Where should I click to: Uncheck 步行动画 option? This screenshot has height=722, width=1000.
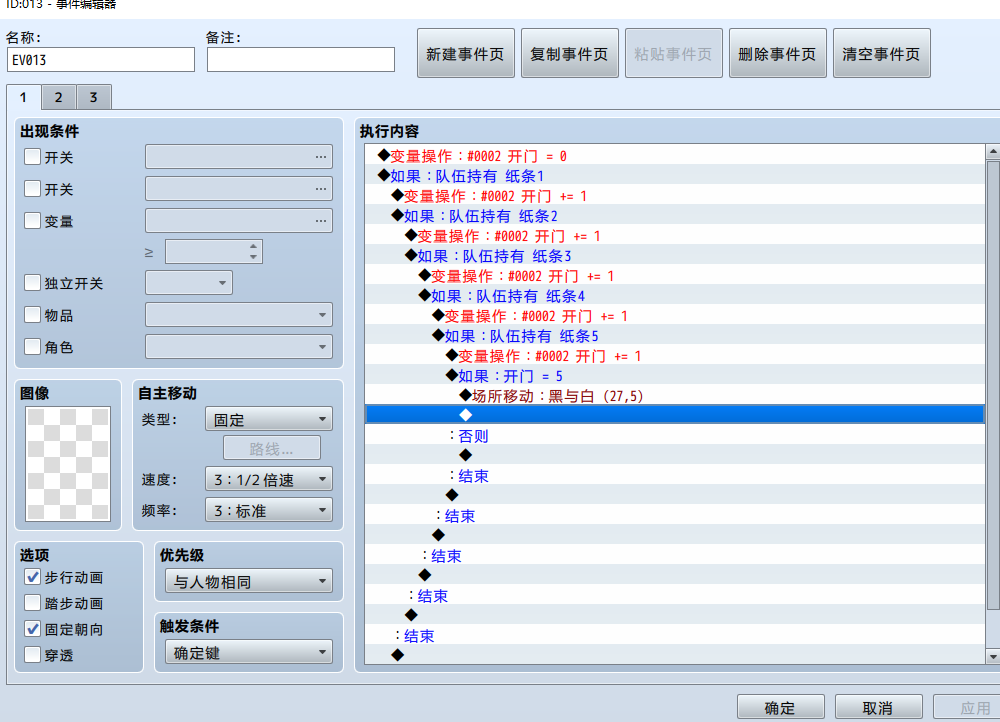[x=33, y=577]
